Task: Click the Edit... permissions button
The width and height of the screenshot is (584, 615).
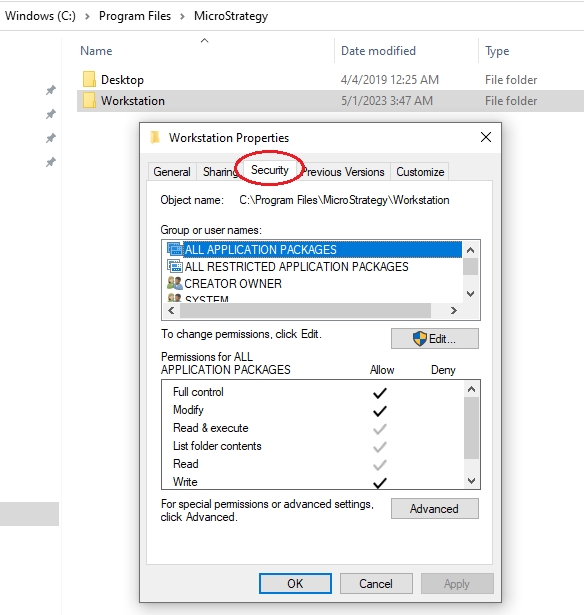Action: pos(435,338)
